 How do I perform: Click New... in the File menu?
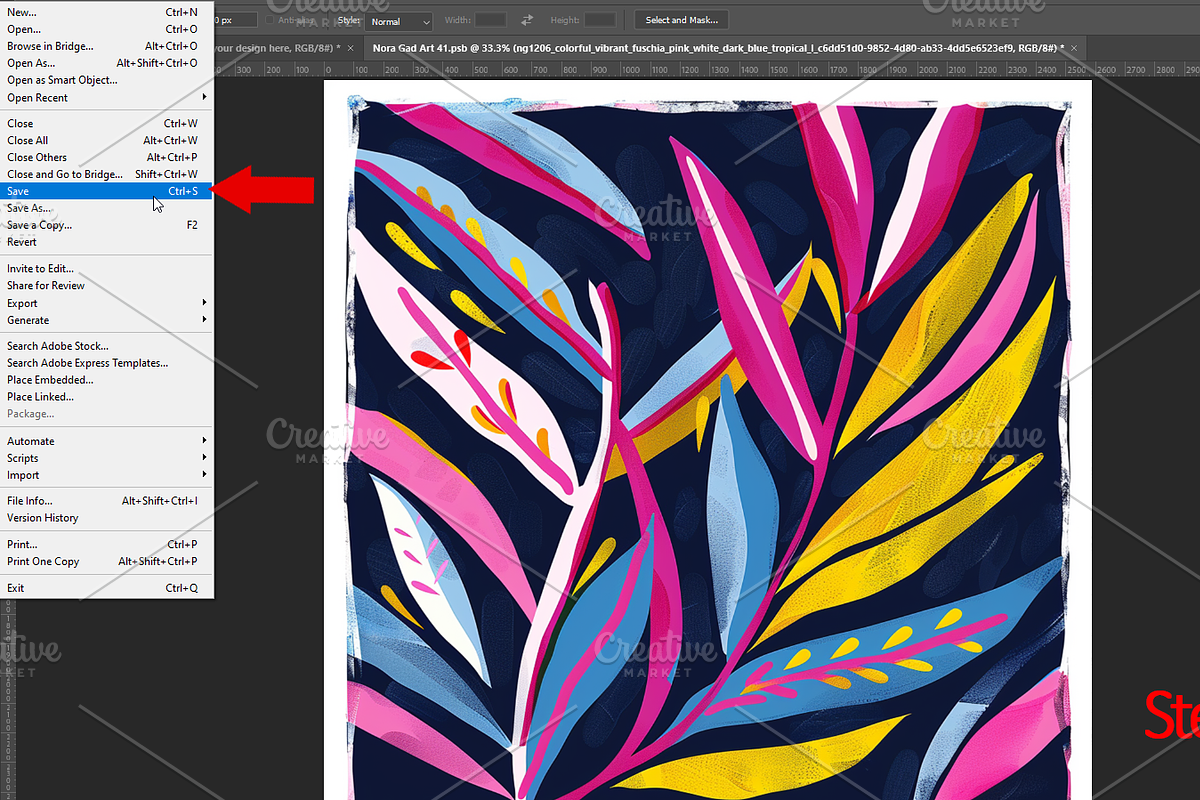tap(106, 12)
